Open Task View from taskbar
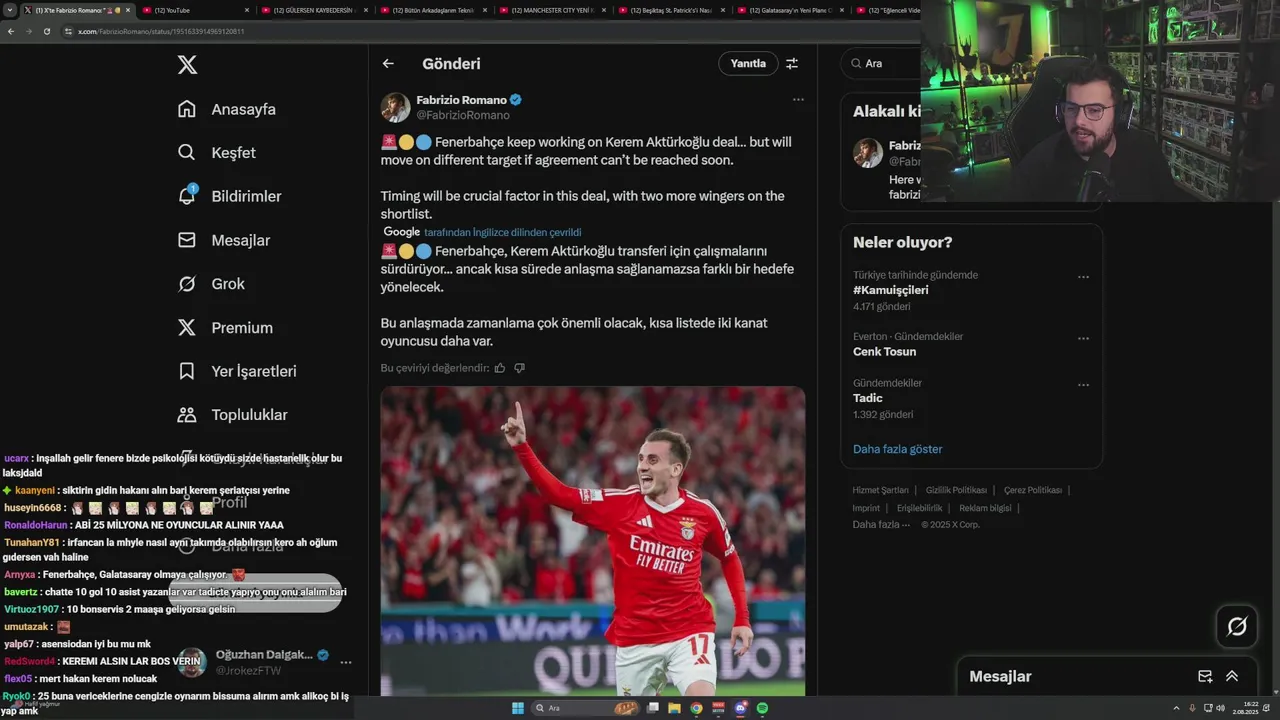This screenshot has width=1280, height=720. click(653, 708)
